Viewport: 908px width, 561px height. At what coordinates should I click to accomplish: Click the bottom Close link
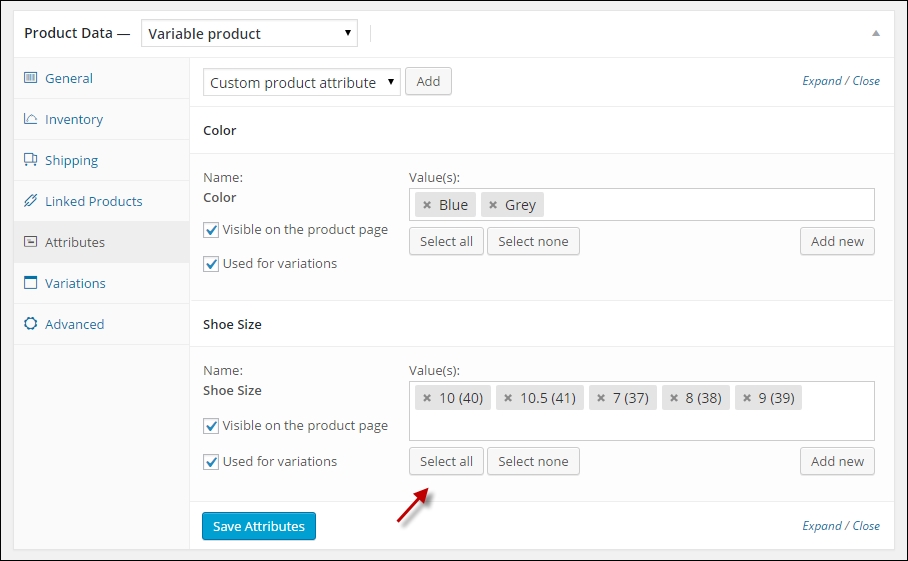pyautogui.click(x=866, y=526)
